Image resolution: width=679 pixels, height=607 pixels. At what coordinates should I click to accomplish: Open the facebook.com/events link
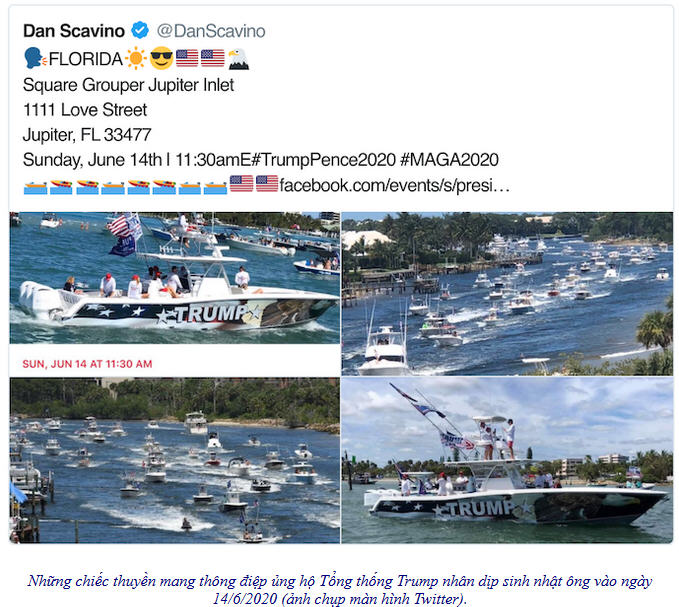tap(394, 185)
